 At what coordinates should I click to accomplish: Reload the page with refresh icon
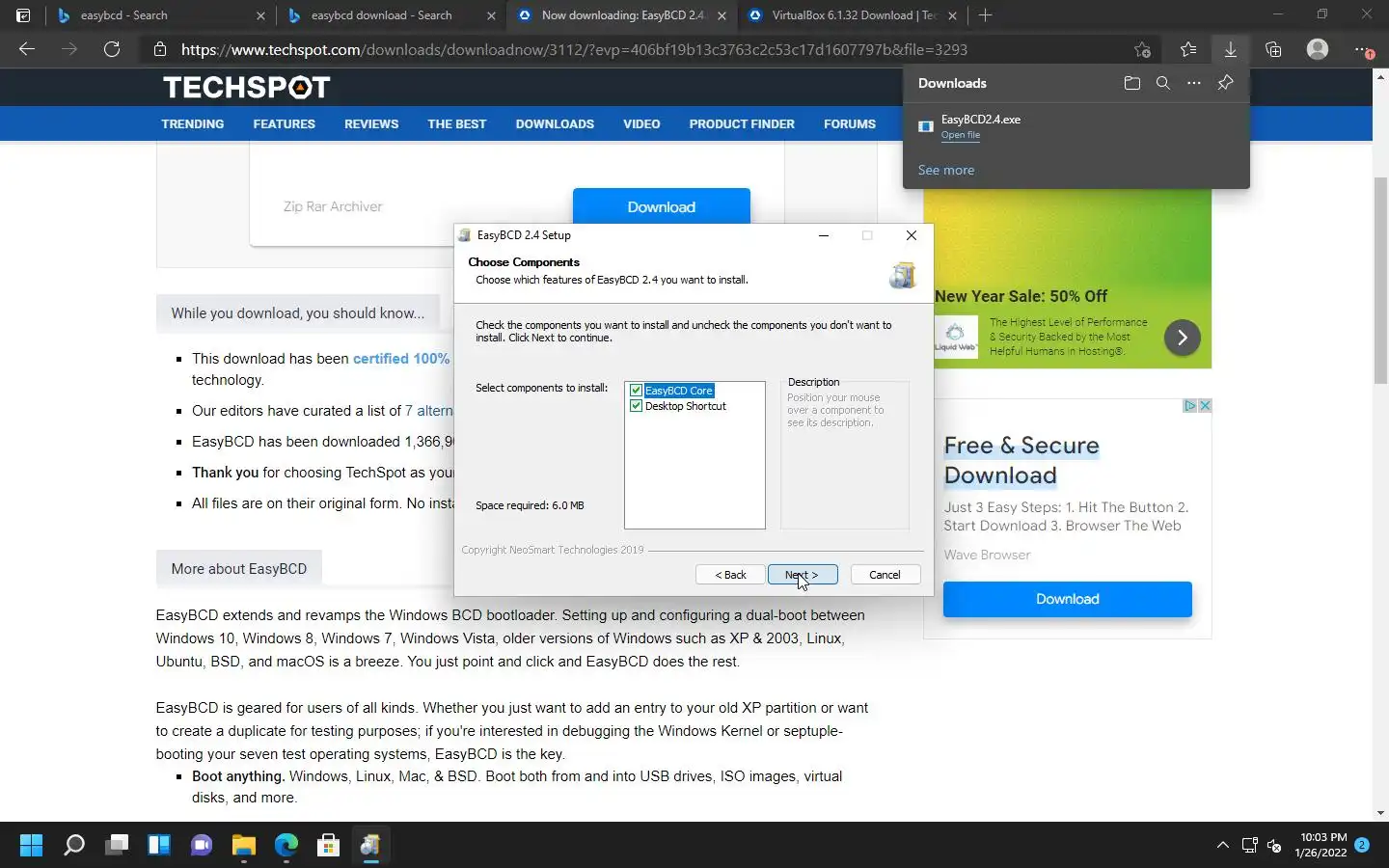[112, 49]
